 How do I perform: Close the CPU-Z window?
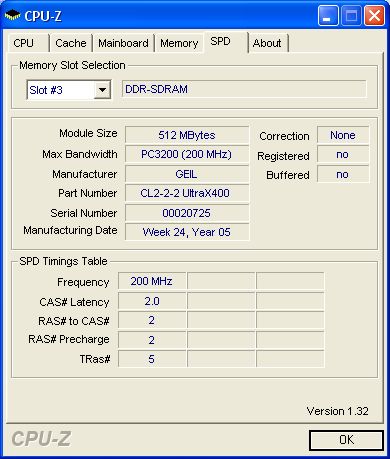(374, 16)
